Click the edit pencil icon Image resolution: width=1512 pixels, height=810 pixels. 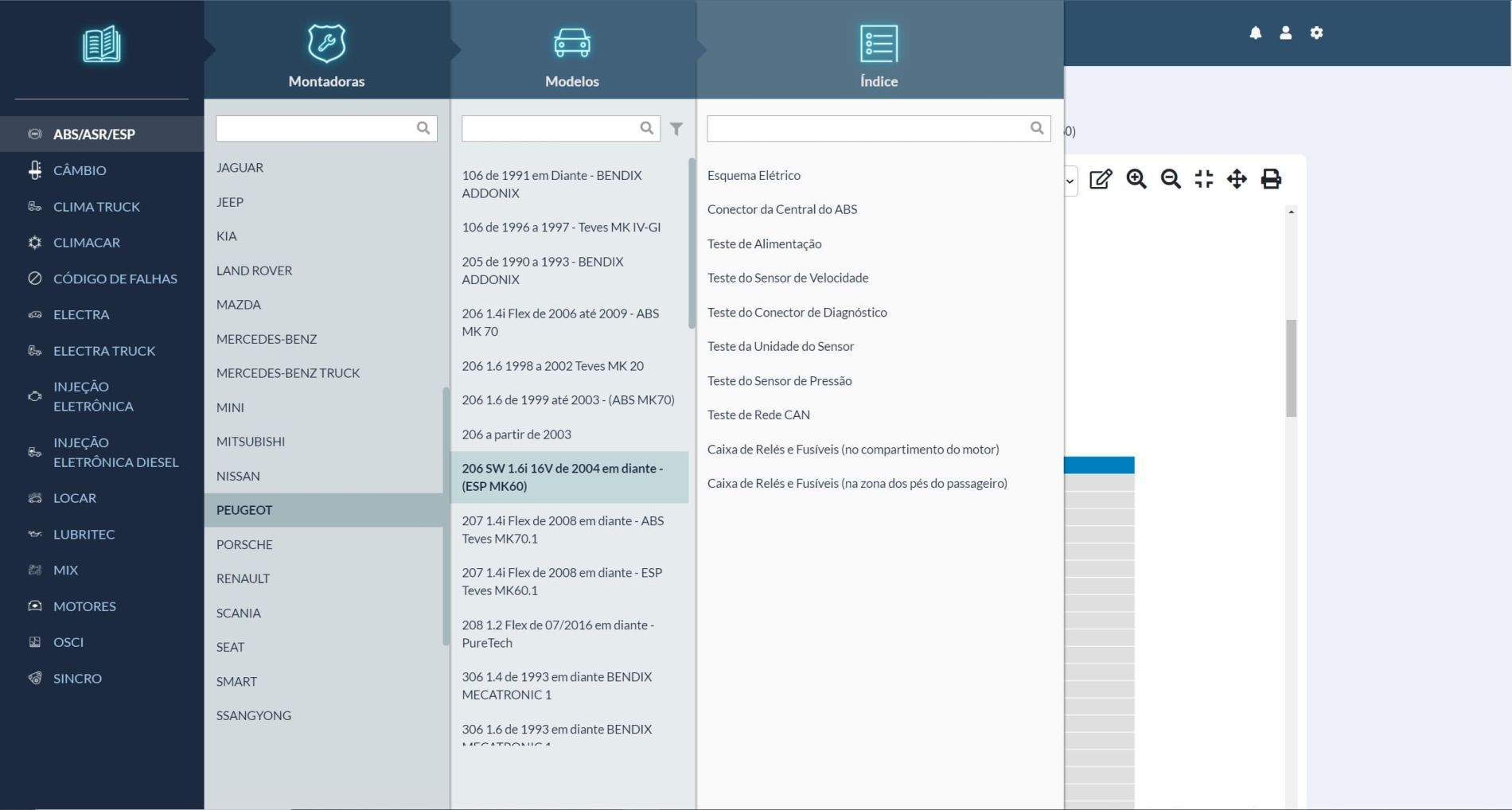1101,179
